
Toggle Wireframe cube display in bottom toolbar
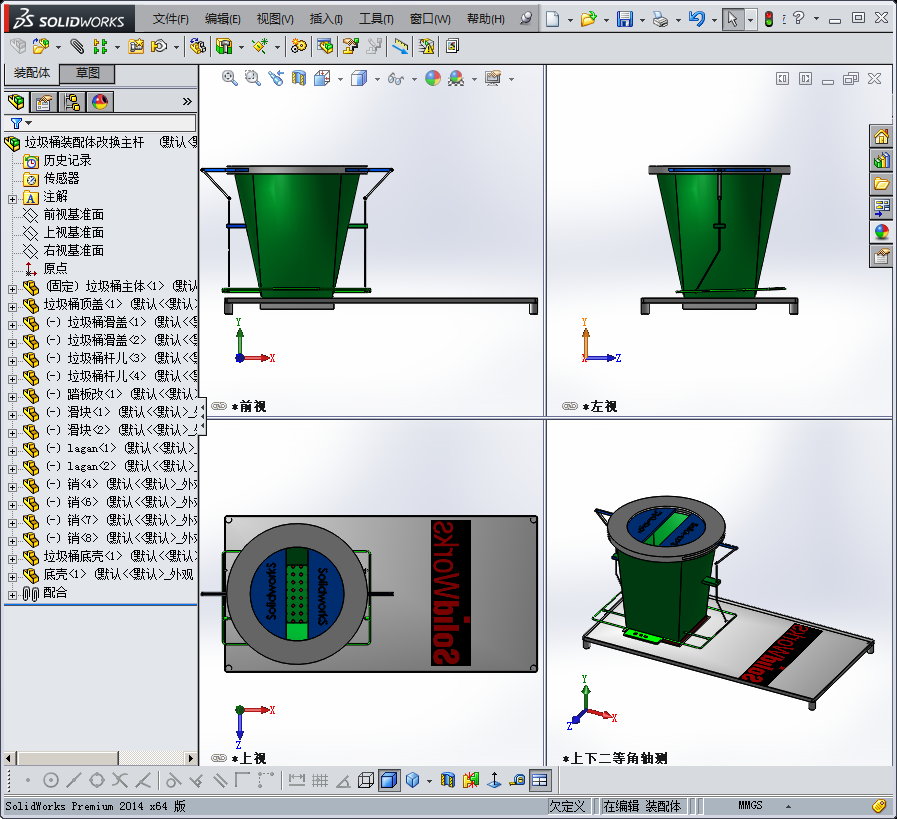pyautogui.click(x=366, y=780)
